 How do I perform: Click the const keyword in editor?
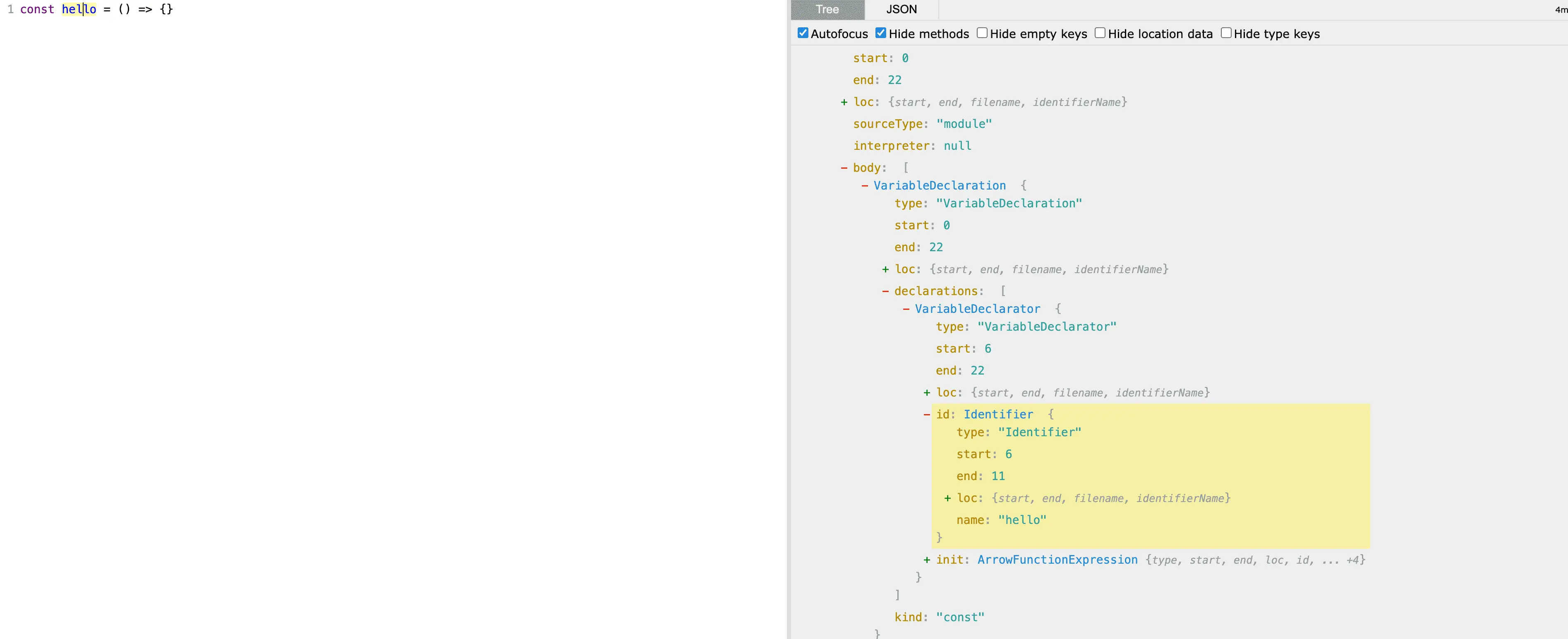click(x=37, y=10)
